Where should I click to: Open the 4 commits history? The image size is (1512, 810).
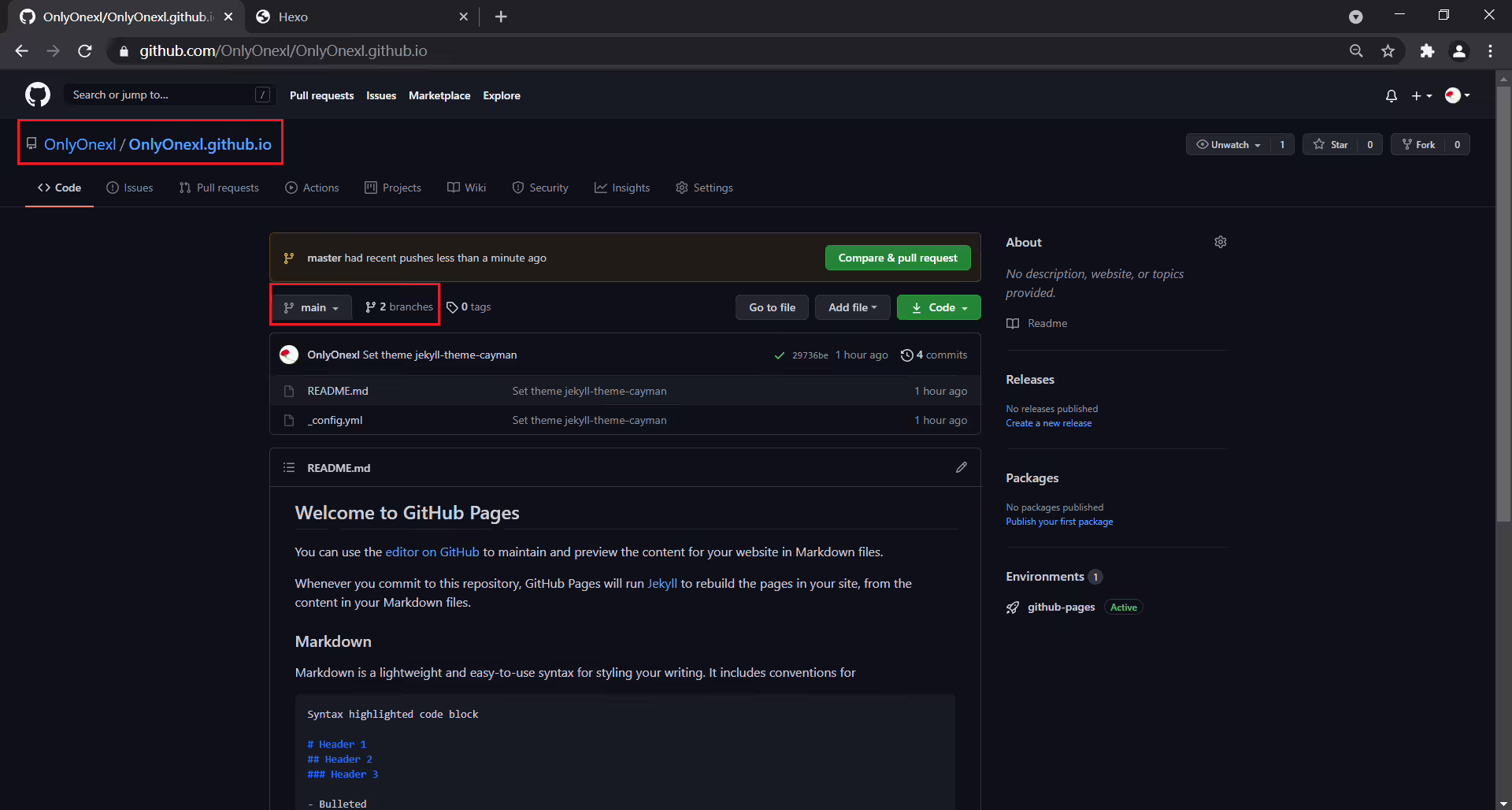934,355
